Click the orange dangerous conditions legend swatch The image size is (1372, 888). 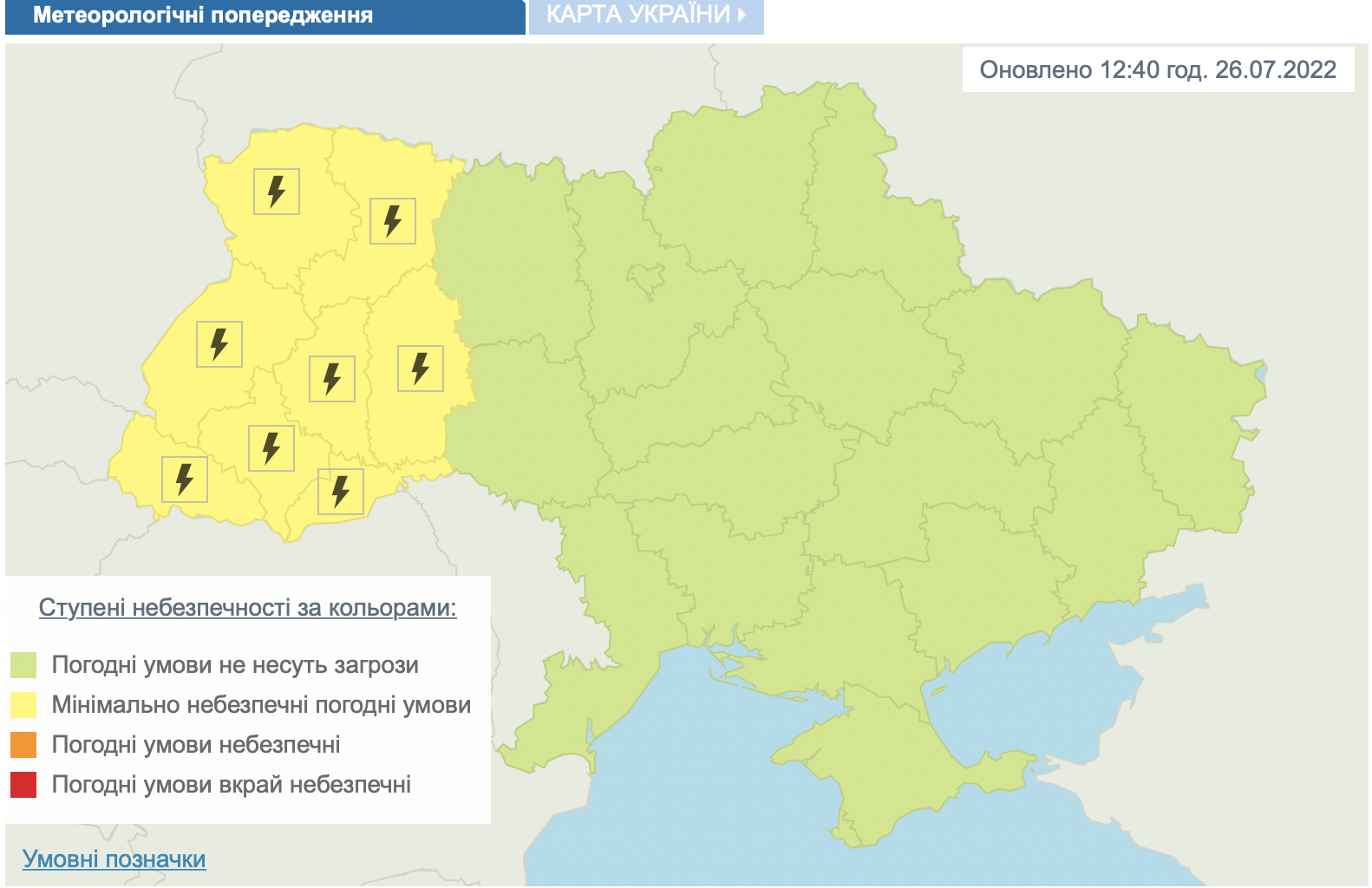pyautogui.click(x=23, y=745)
